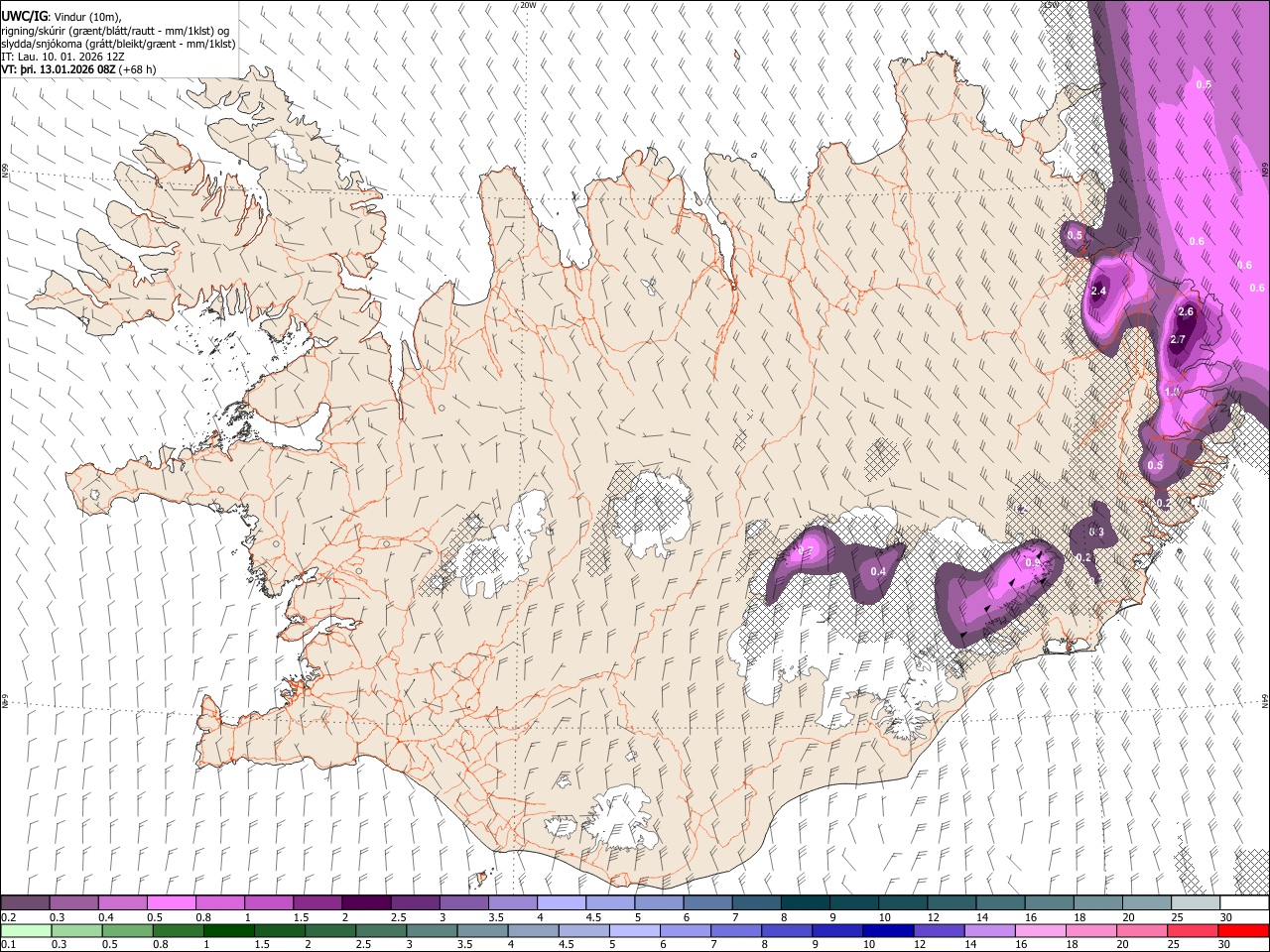Select the dark teal snow swatch between 8 and 9

(x=806, y=902)
